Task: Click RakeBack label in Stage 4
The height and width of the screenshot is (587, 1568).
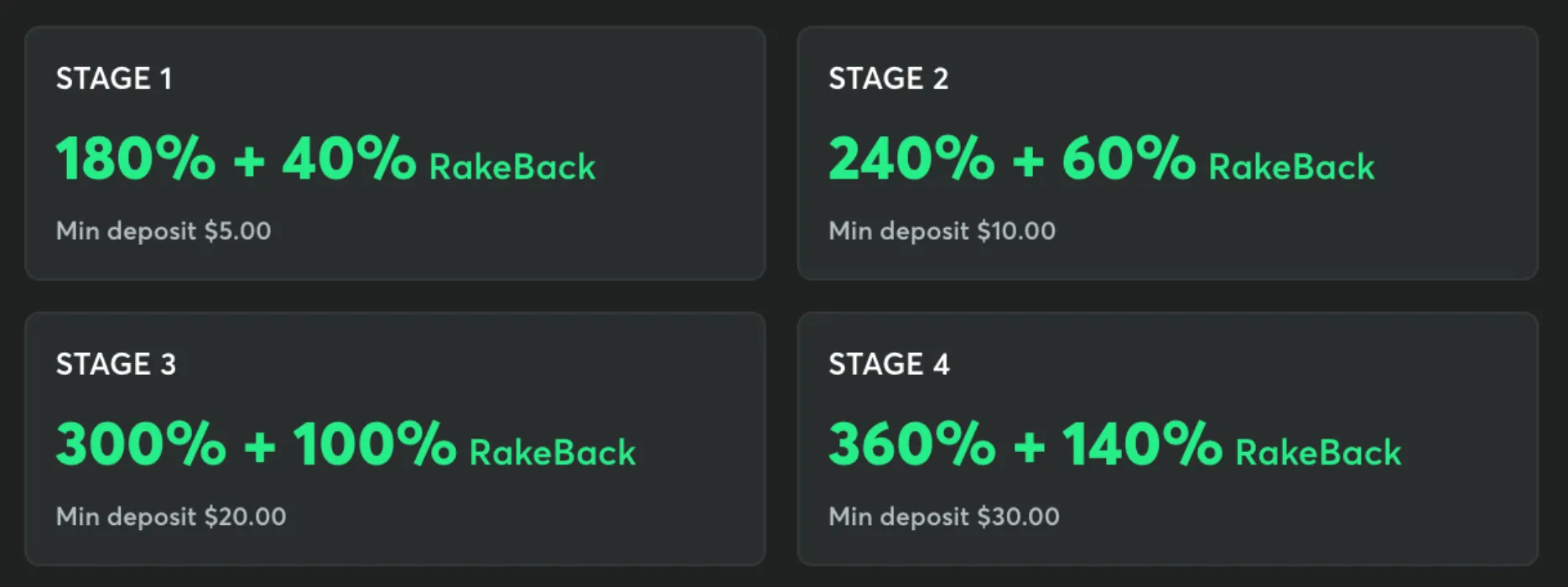Action: tap(1318, 453)
